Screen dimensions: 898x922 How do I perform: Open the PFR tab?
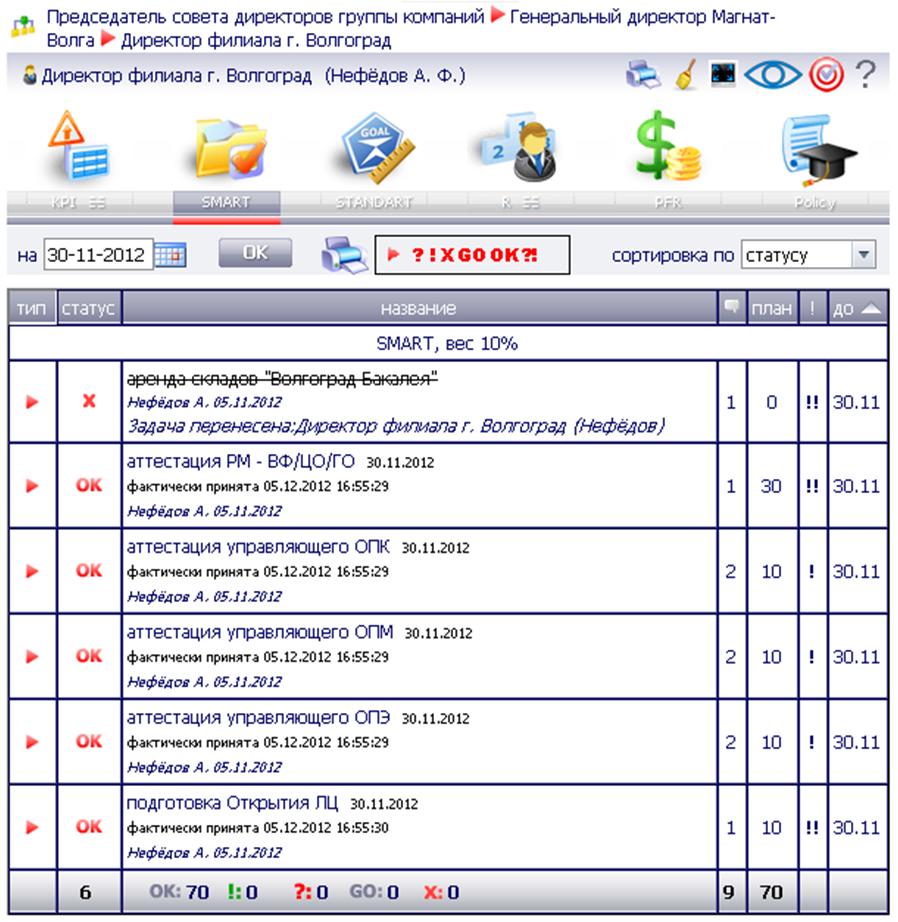pos(668,203)
